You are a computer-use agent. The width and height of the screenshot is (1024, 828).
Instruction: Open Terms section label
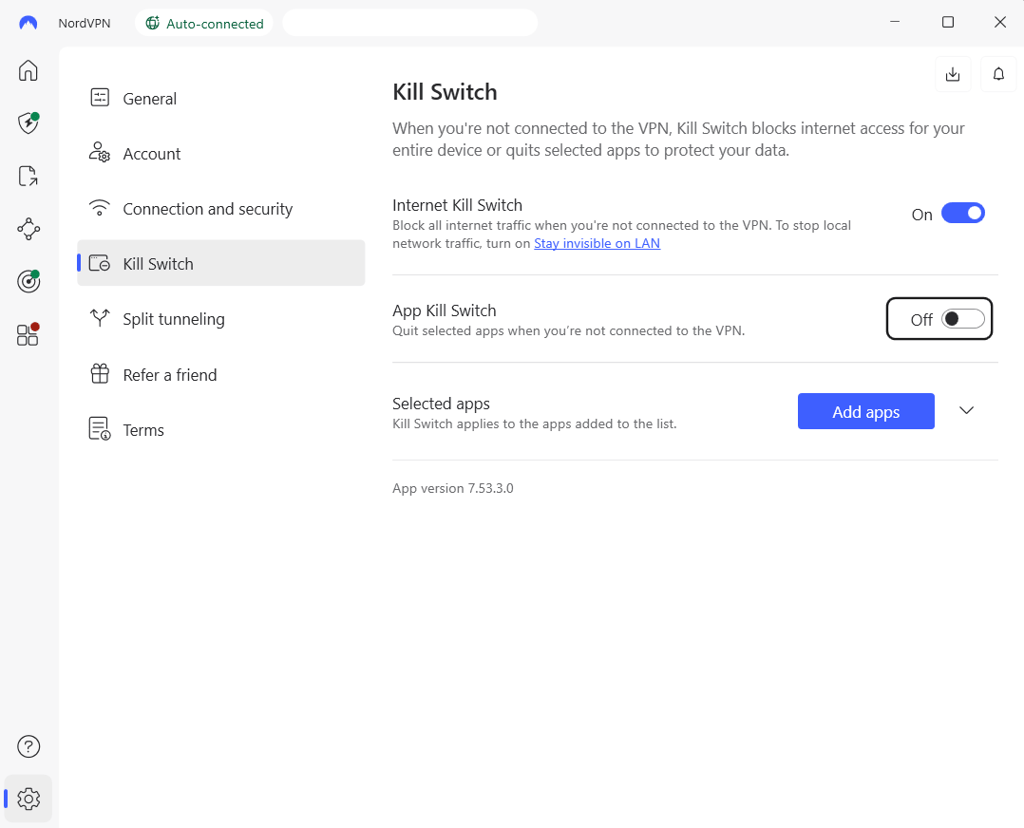[144, 430]
